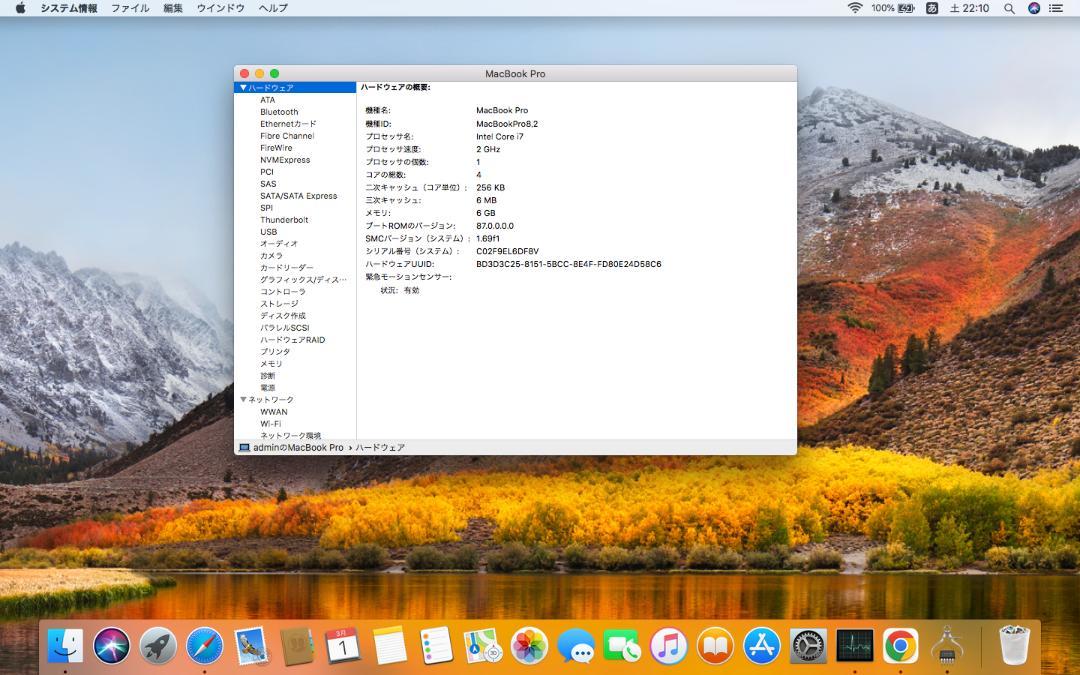Select ストレージ in the sidebar

coord(279,304)
